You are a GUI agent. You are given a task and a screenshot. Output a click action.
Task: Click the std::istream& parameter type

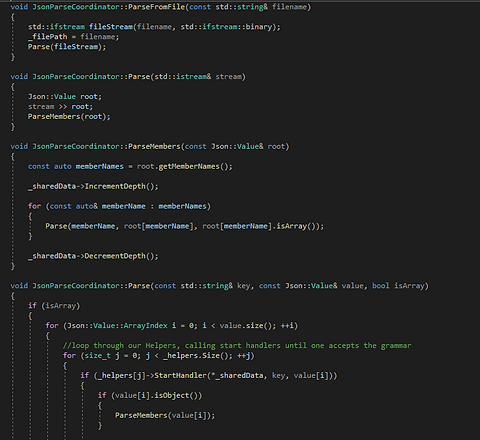click(183, 77)
